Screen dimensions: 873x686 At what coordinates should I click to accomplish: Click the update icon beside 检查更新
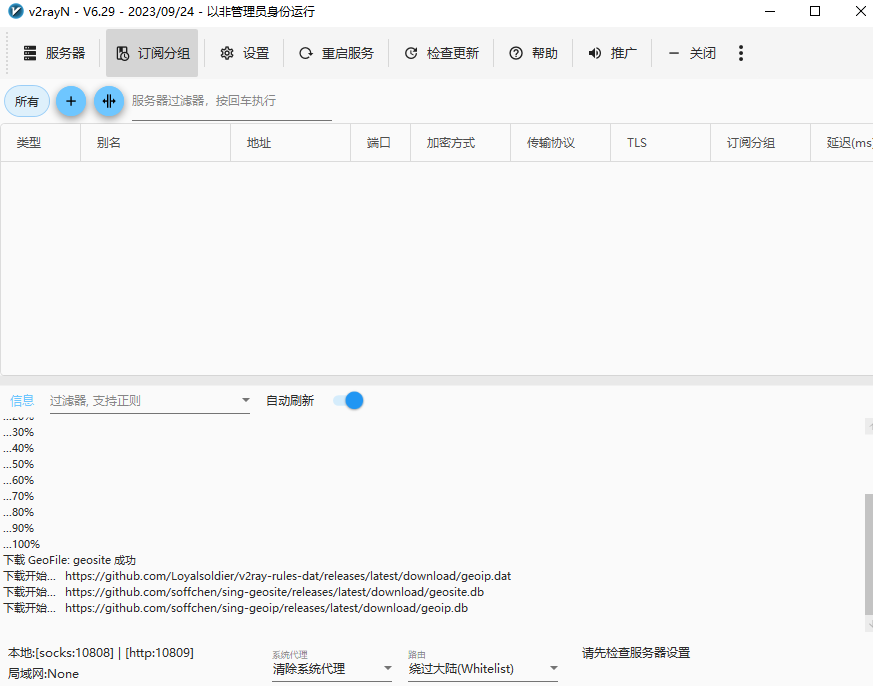click(411, 53)
